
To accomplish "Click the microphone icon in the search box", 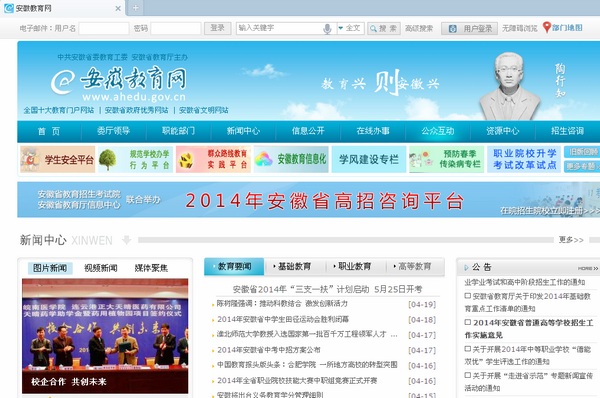I will point(327,29).
